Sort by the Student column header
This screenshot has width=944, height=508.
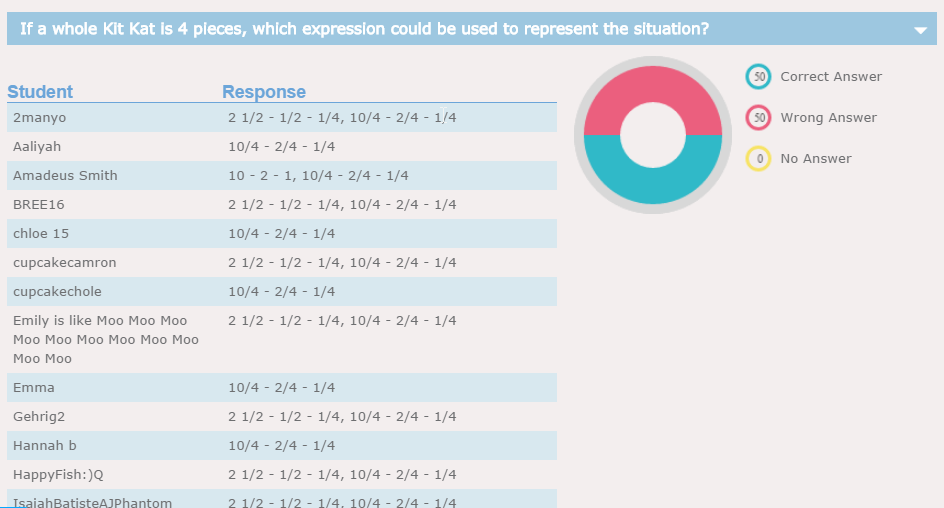coord(40,92)
